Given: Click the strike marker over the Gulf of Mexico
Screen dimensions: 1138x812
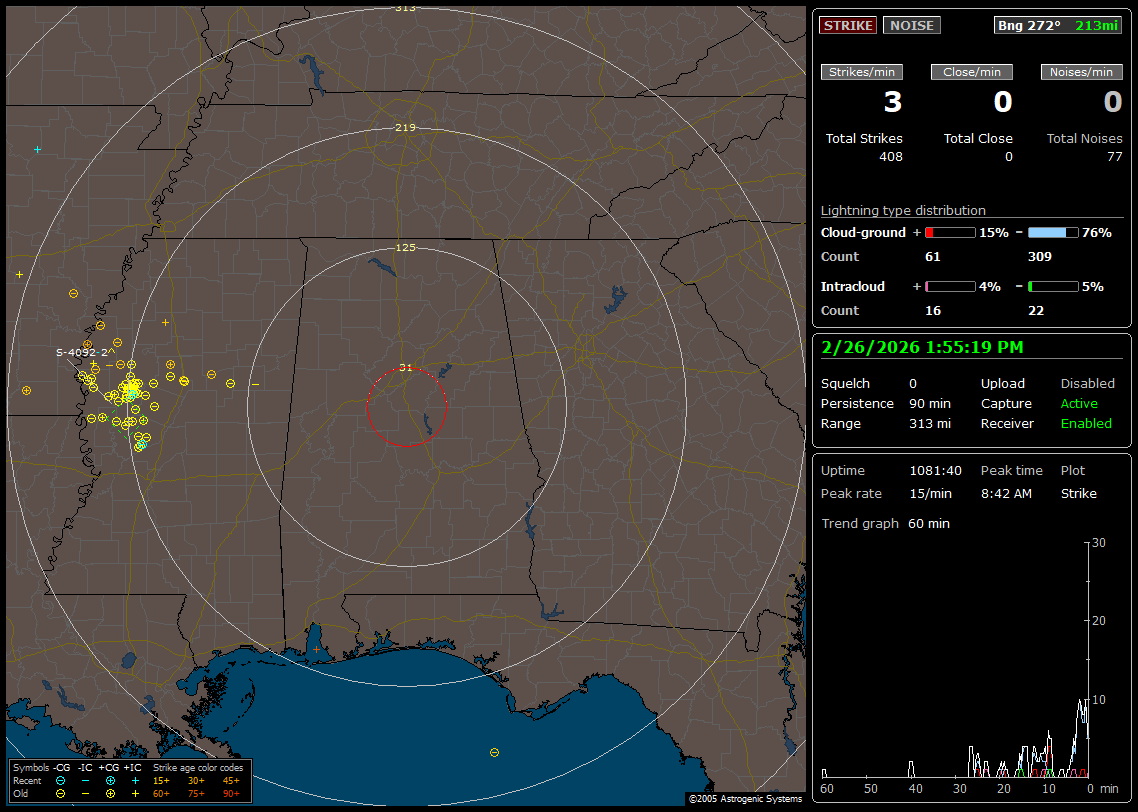Looking at the screenshot, I should pos(494,752).
